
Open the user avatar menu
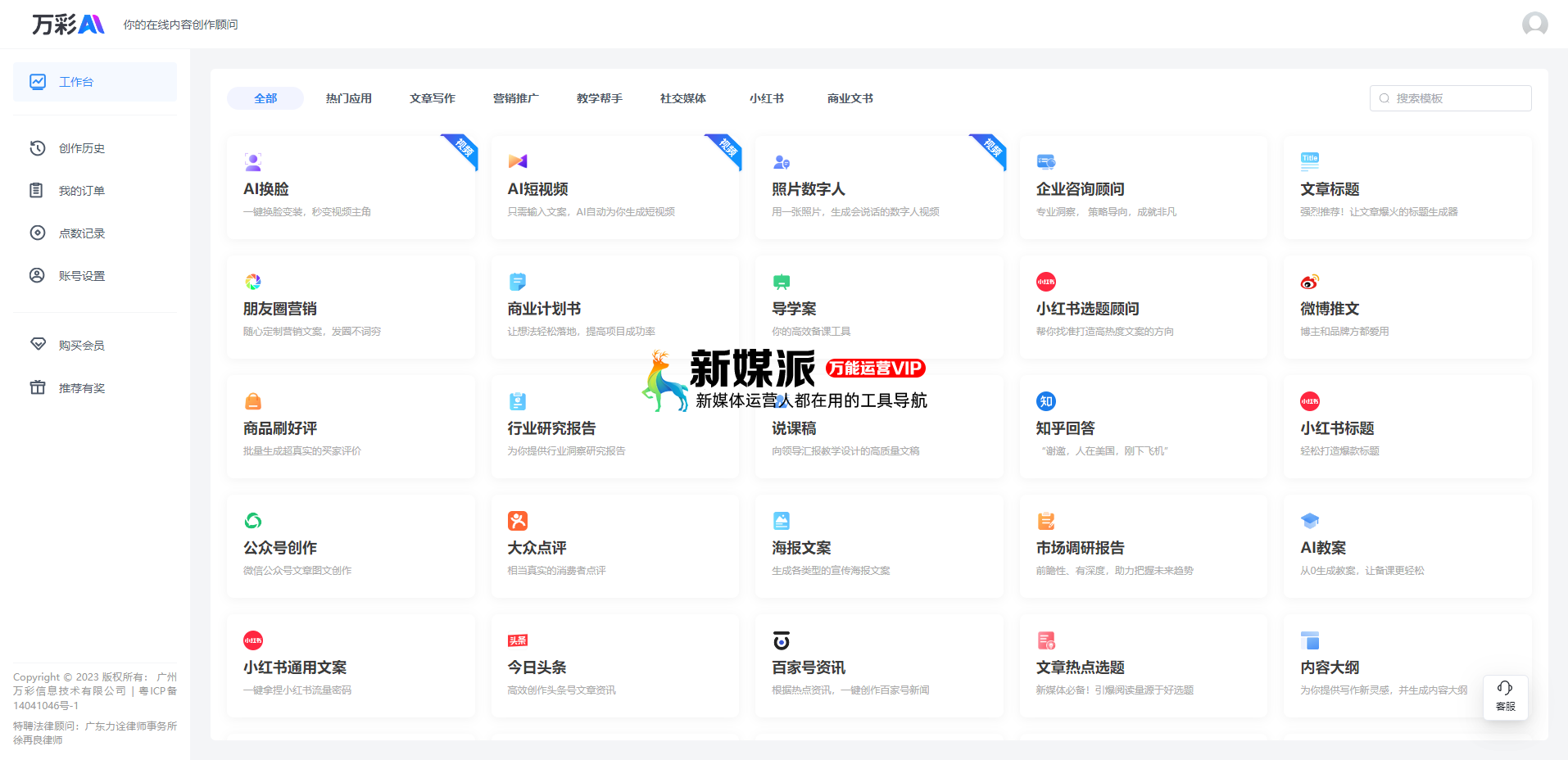pos(1534,25)
